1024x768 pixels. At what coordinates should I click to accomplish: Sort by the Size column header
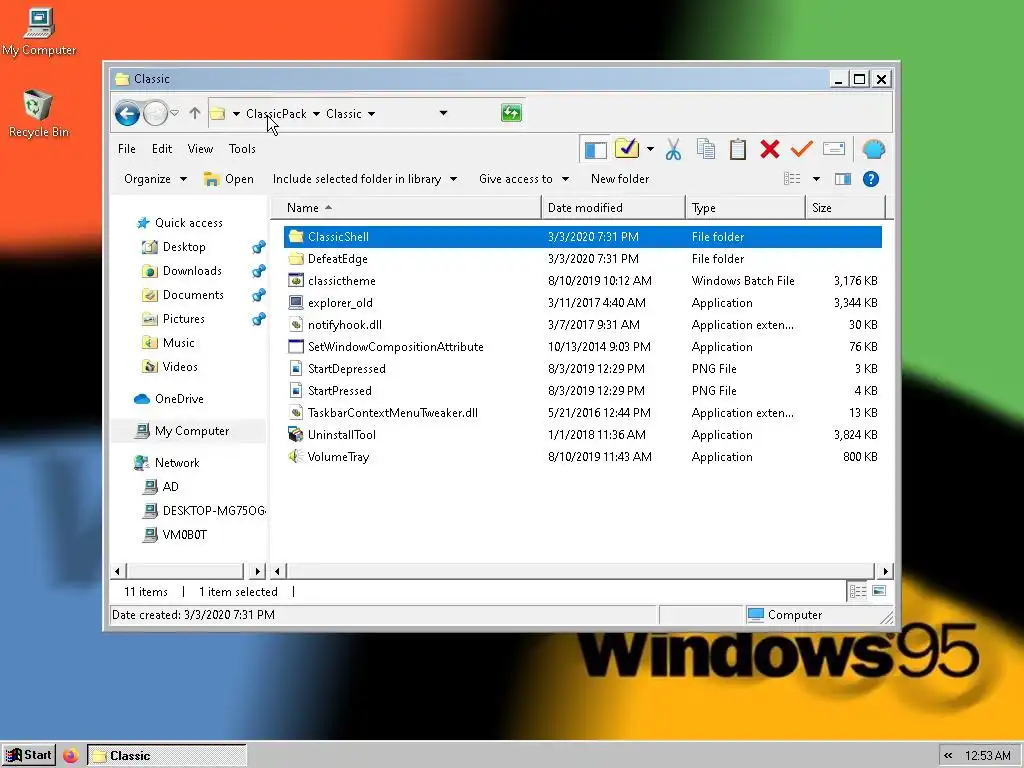(x=845, y=208)
